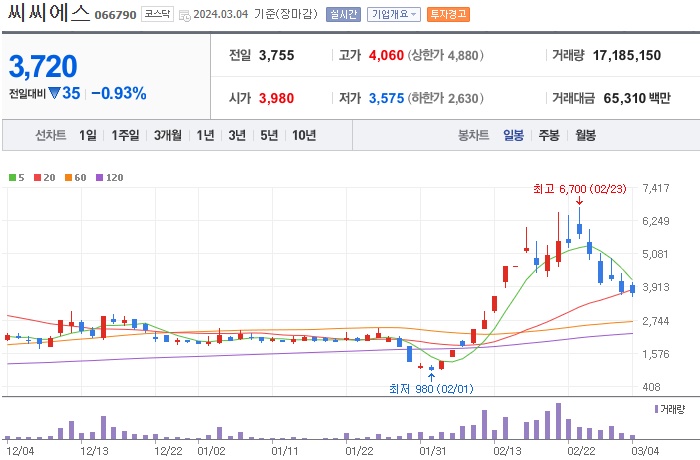The image size is (700, 460).
Task: Click the 02/13 date axis label
Action: tap(508, 451)
